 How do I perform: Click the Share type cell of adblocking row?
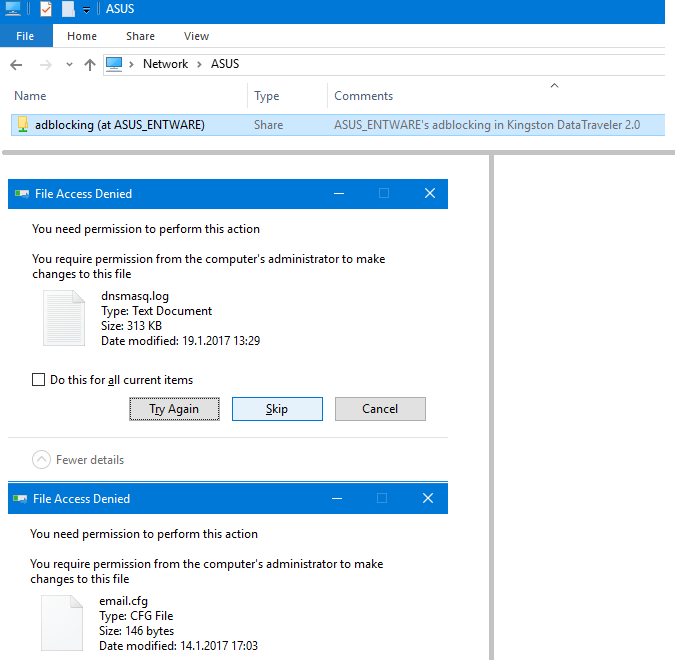coord(268,125)
